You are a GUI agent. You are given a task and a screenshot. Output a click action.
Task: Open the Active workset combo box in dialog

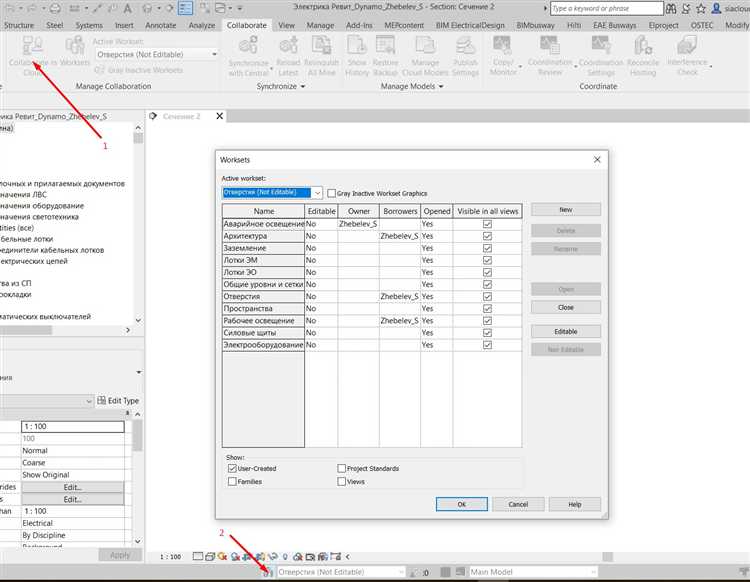[272, 193]
